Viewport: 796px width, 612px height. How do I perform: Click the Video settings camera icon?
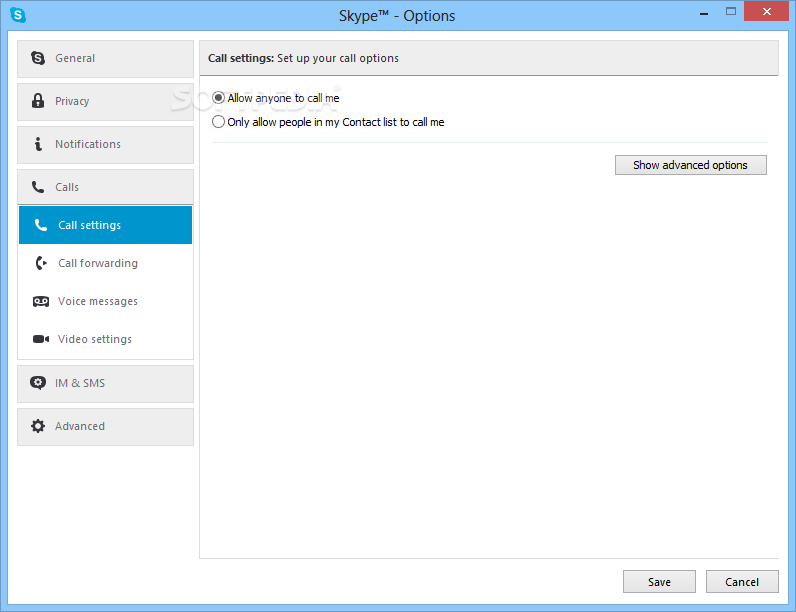click(41, 339)
